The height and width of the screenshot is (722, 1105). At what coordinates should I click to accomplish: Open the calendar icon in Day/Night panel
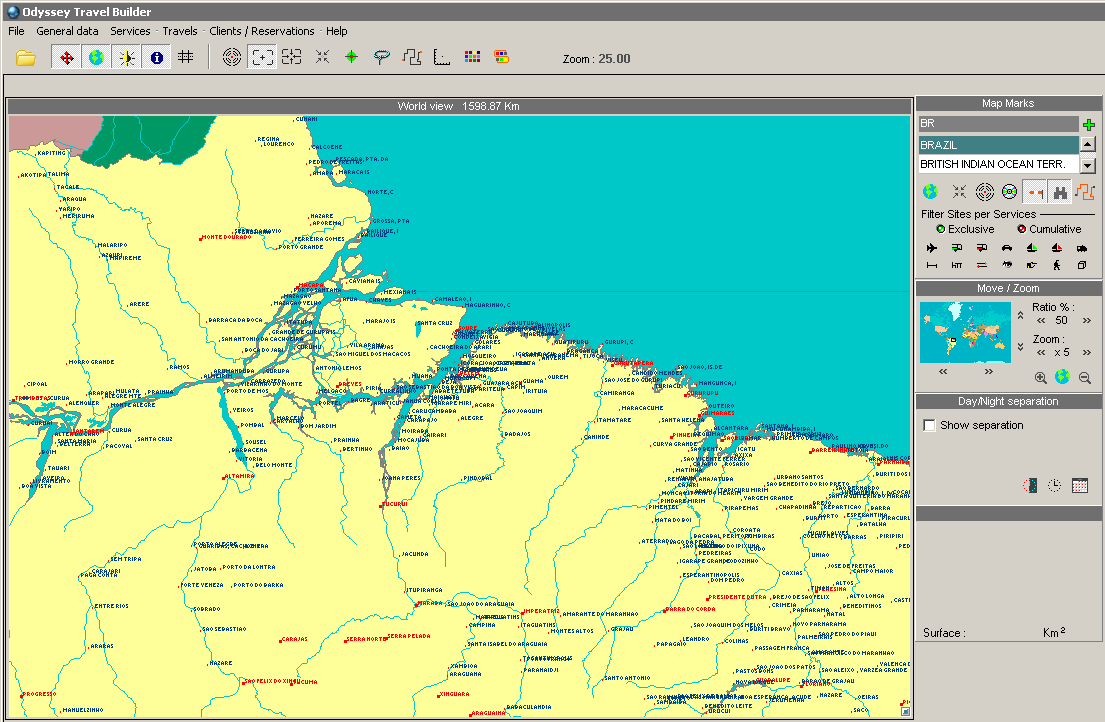[x=1080, y=485]
